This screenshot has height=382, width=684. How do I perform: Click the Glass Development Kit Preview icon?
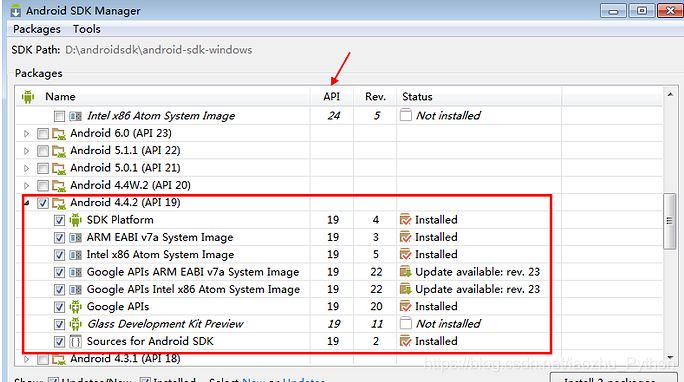75,324
